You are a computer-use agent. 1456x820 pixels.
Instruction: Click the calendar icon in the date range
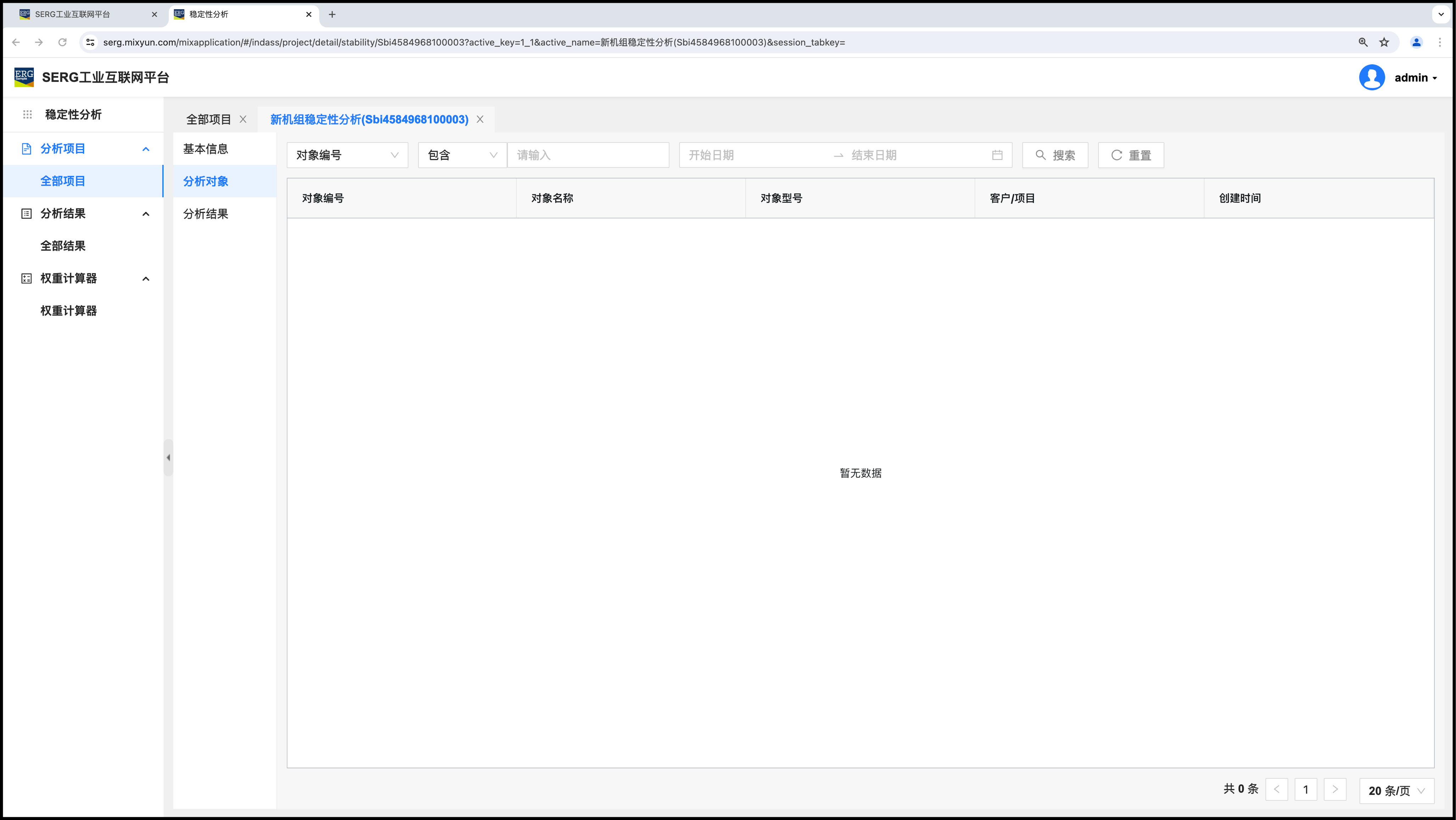(997, 155)
